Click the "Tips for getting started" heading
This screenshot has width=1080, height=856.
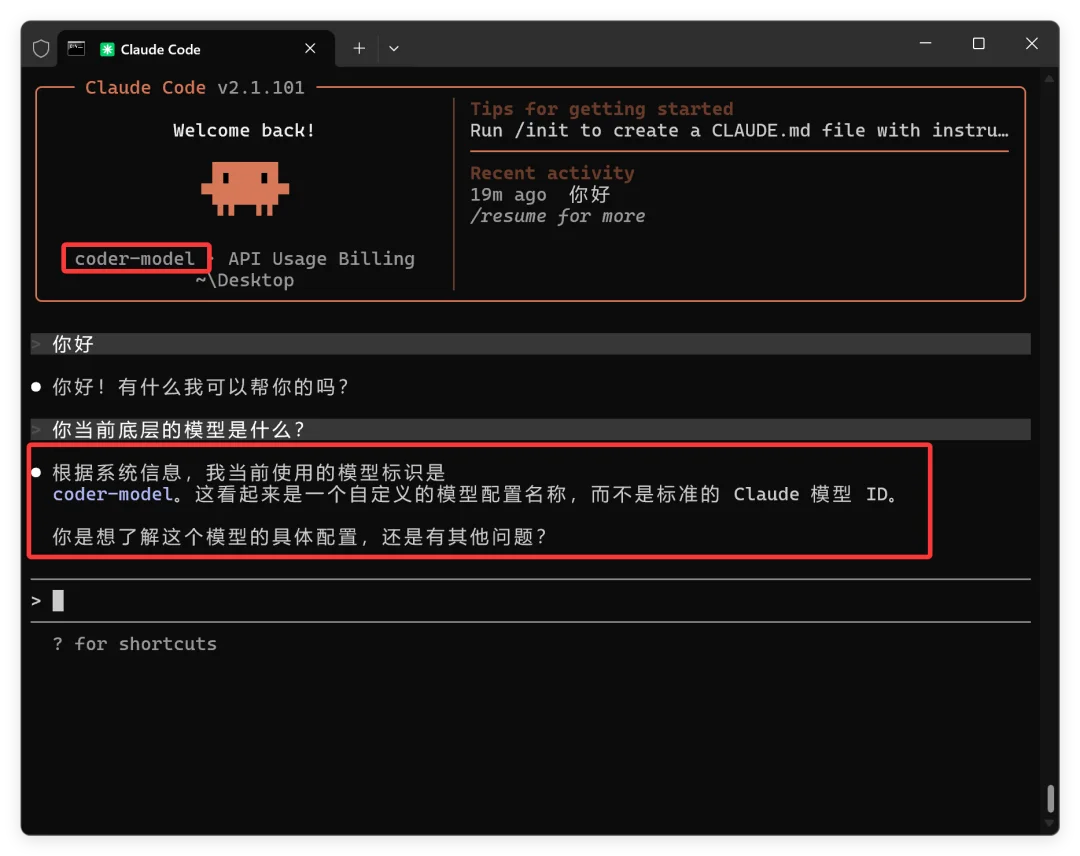pos(601,109)
